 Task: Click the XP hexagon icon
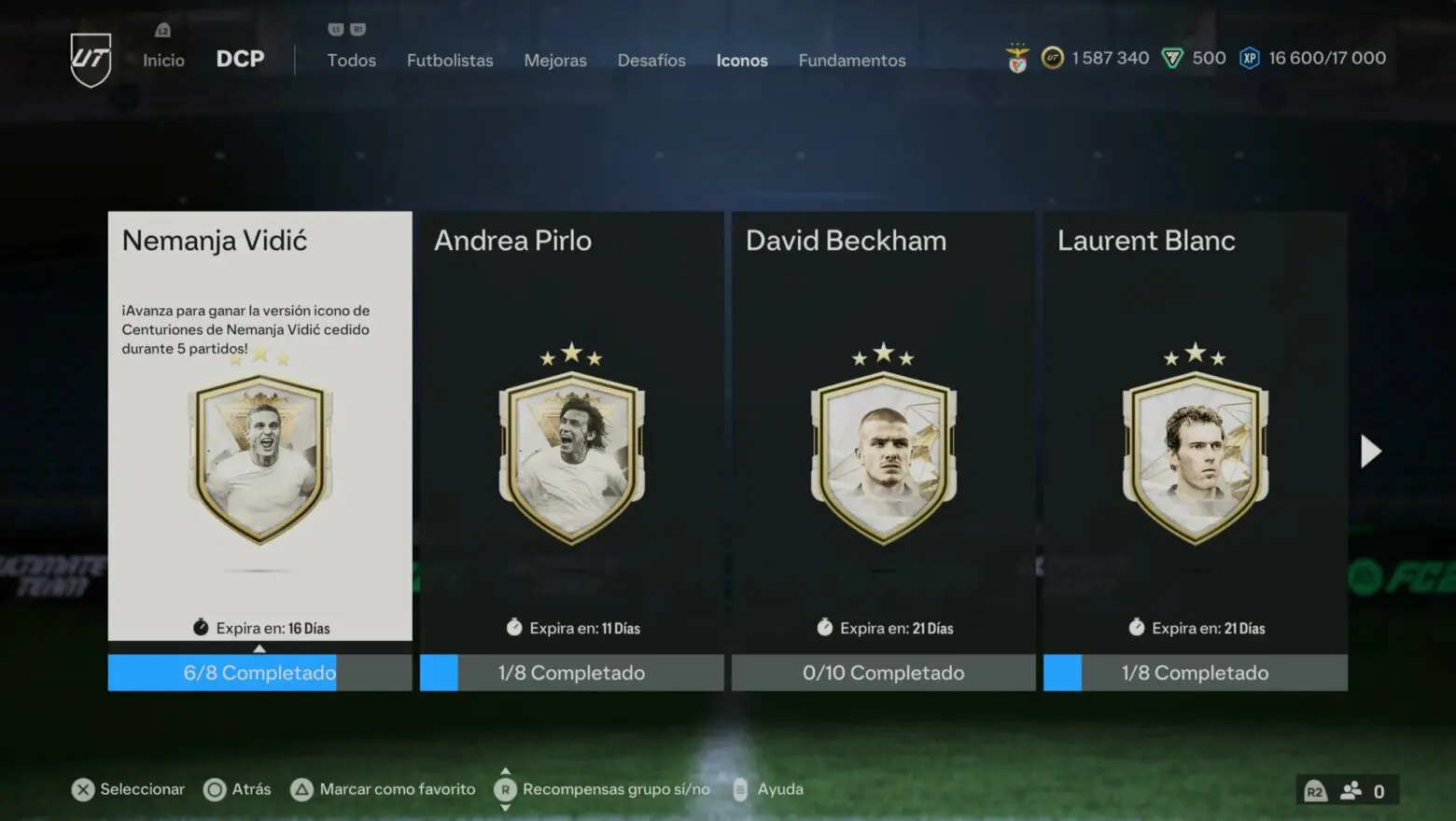(x=1249, y=58)
